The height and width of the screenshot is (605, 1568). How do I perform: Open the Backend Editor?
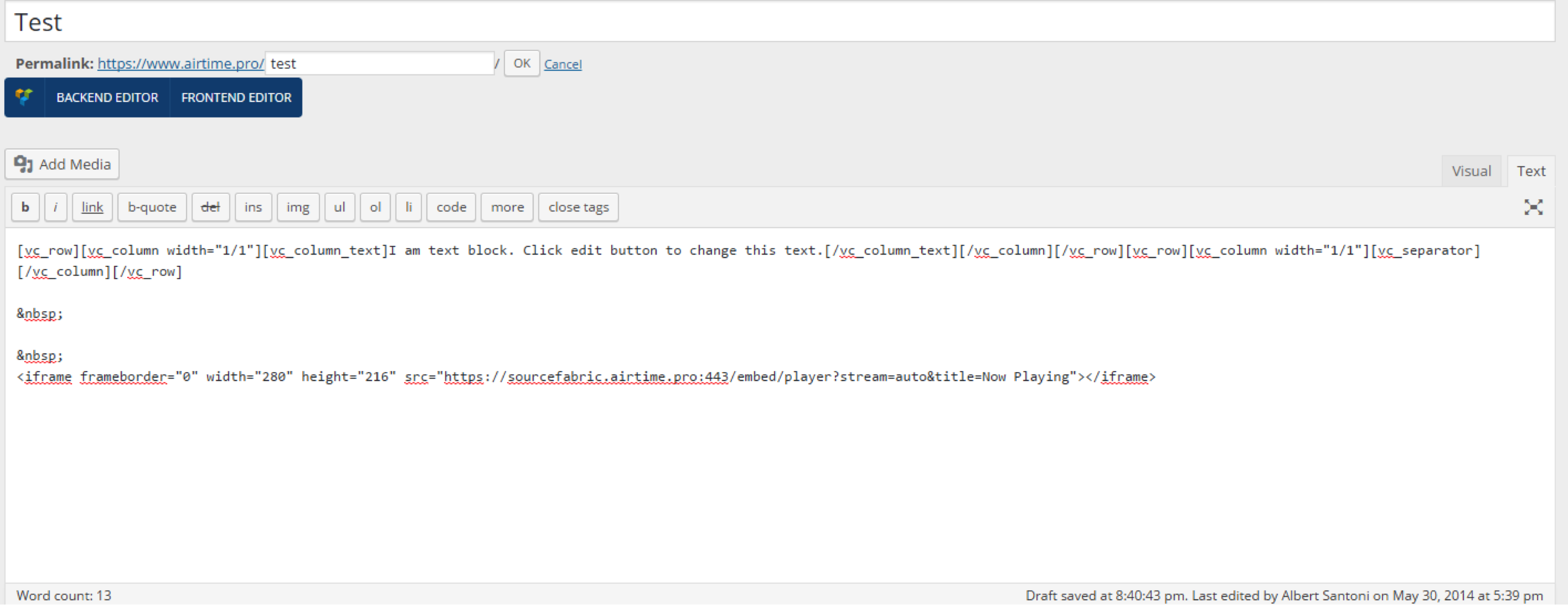107,97
